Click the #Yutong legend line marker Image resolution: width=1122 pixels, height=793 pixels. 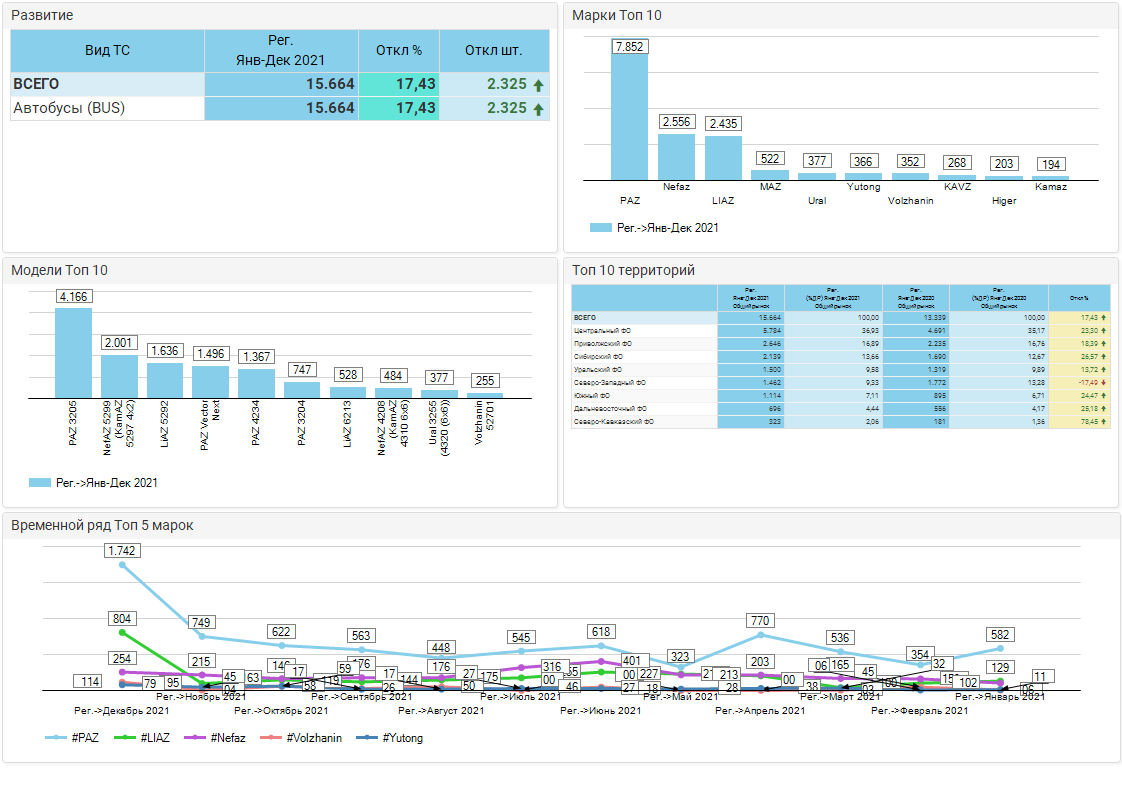click(368, 738)
